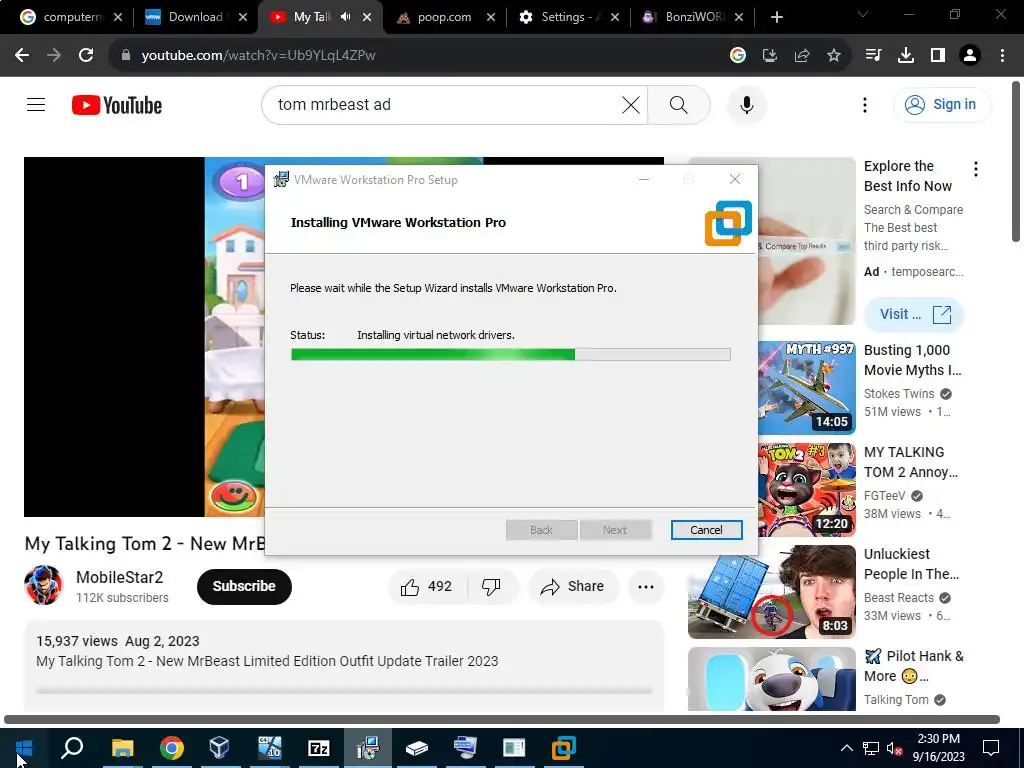Viewport: 1024px width, 768px height.
Task: Open 7-Zip from the taskbar
Action: click(318, 748)
